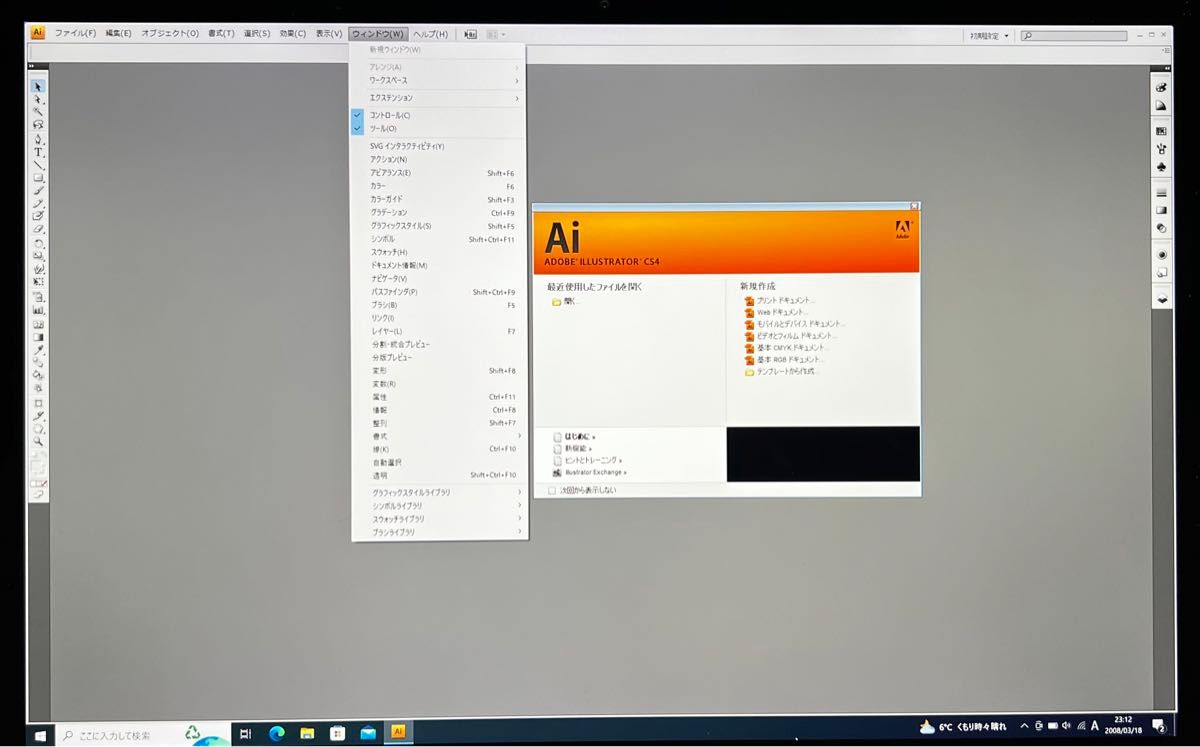Click the Windows Start button
Viewport: 1200px width, 747px height.
click(41, 736)
